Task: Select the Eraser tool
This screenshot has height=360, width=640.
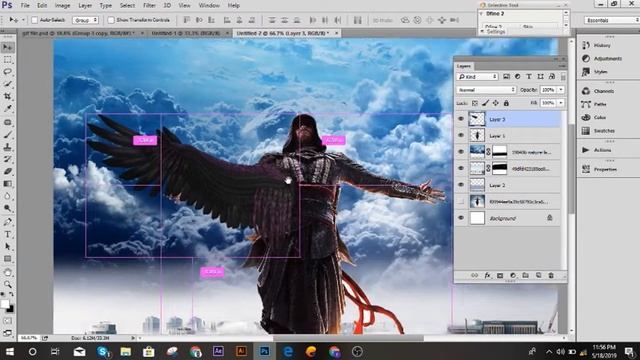Action: tap(7, 171)
